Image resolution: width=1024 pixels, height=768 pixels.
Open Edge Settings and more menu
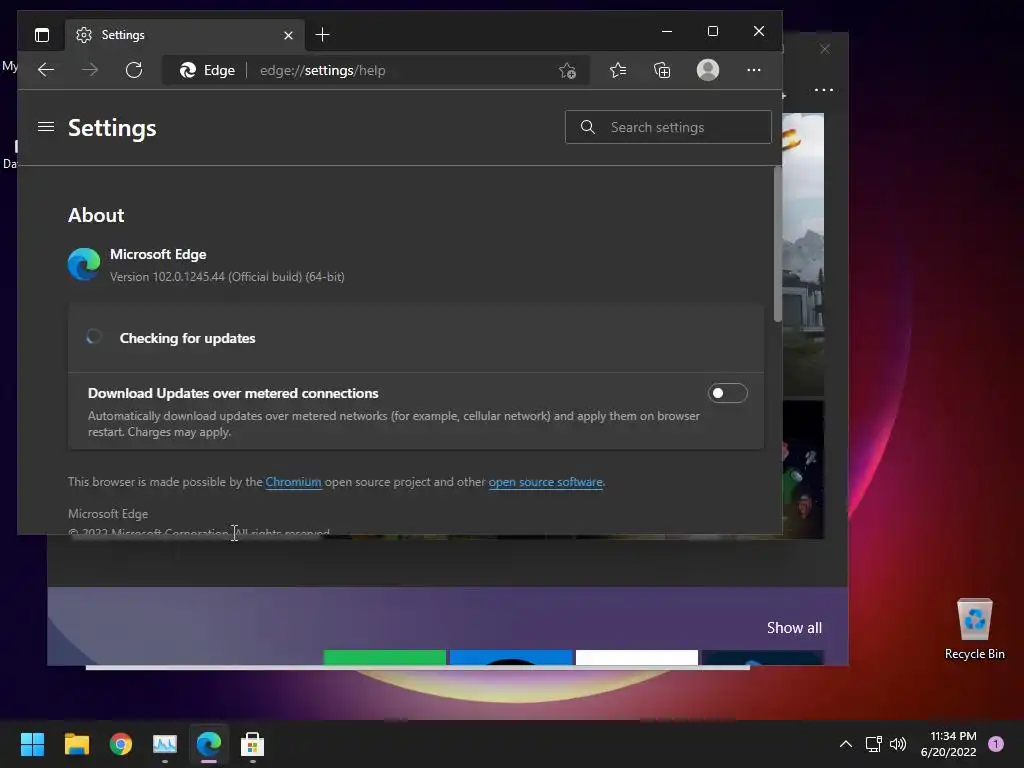pos(754,70)
